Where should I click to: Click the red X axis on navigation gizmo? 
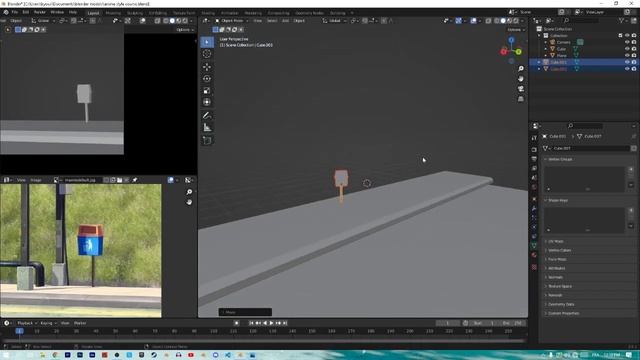pyautogui.click(x=504, y=51)
